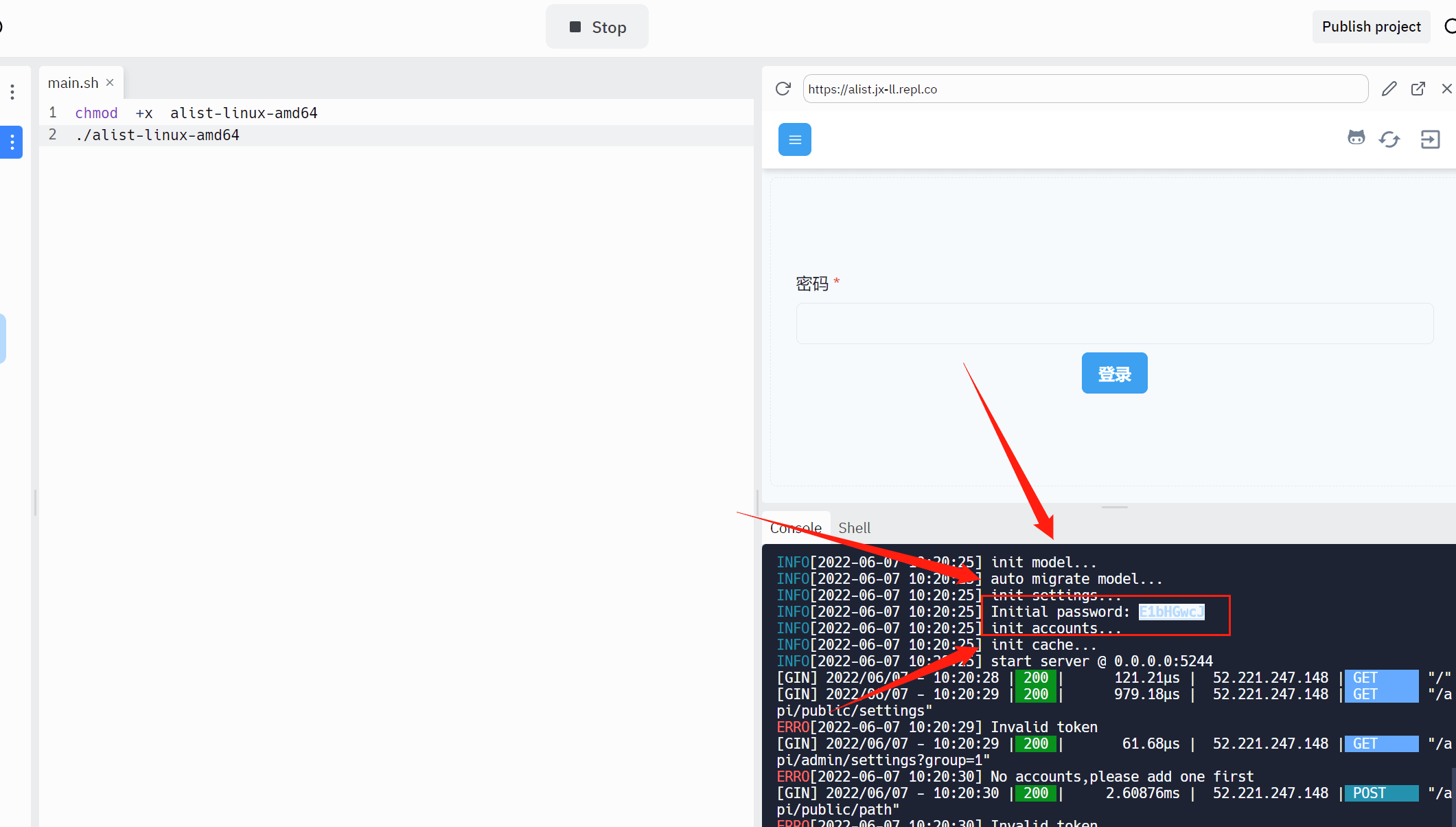Click the GitHub cat icon

click(x=1356, y=138)
